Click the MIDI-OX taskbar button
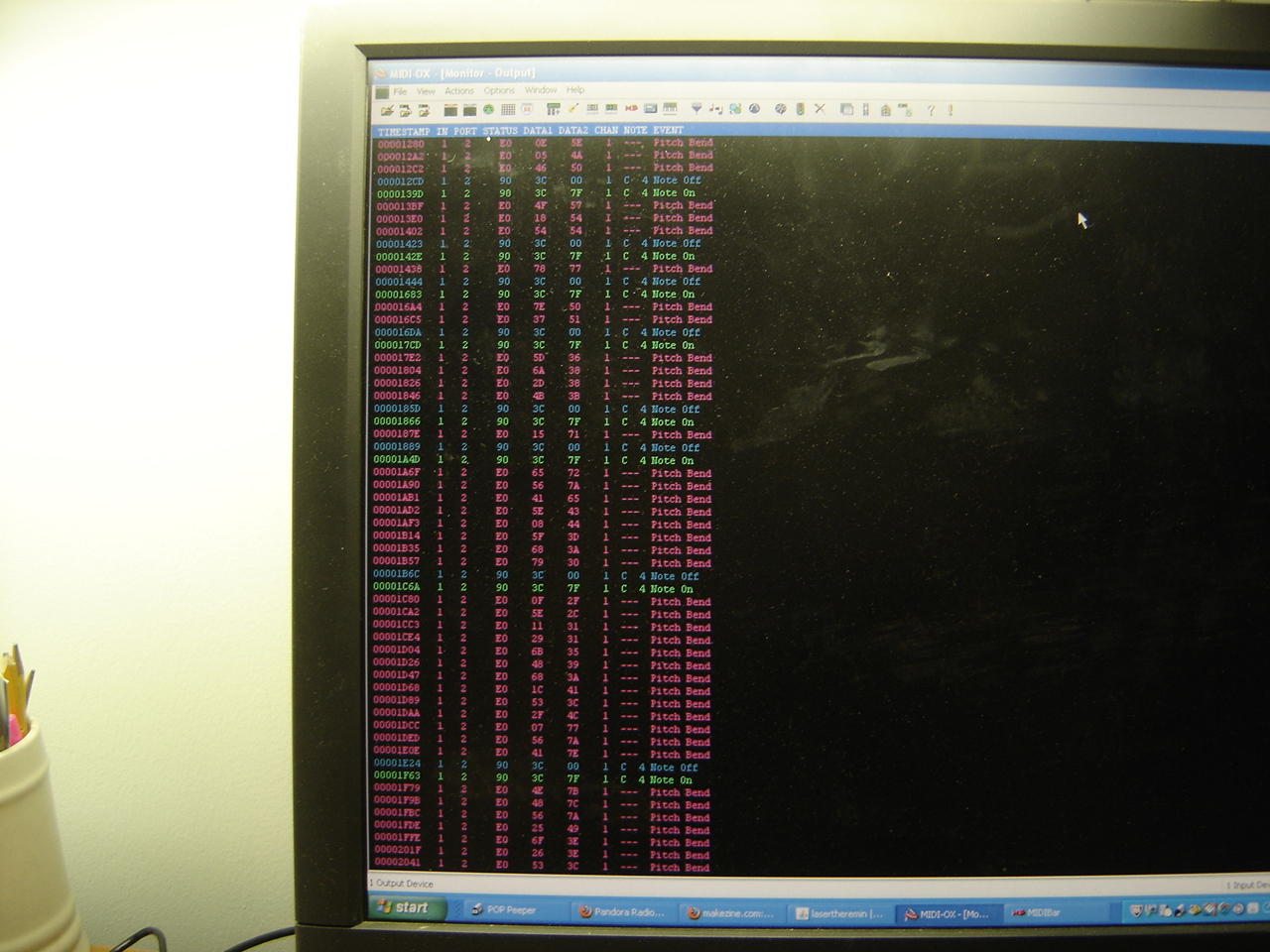Viewport: 1270px width, 952px height. (x=948, y=913)
